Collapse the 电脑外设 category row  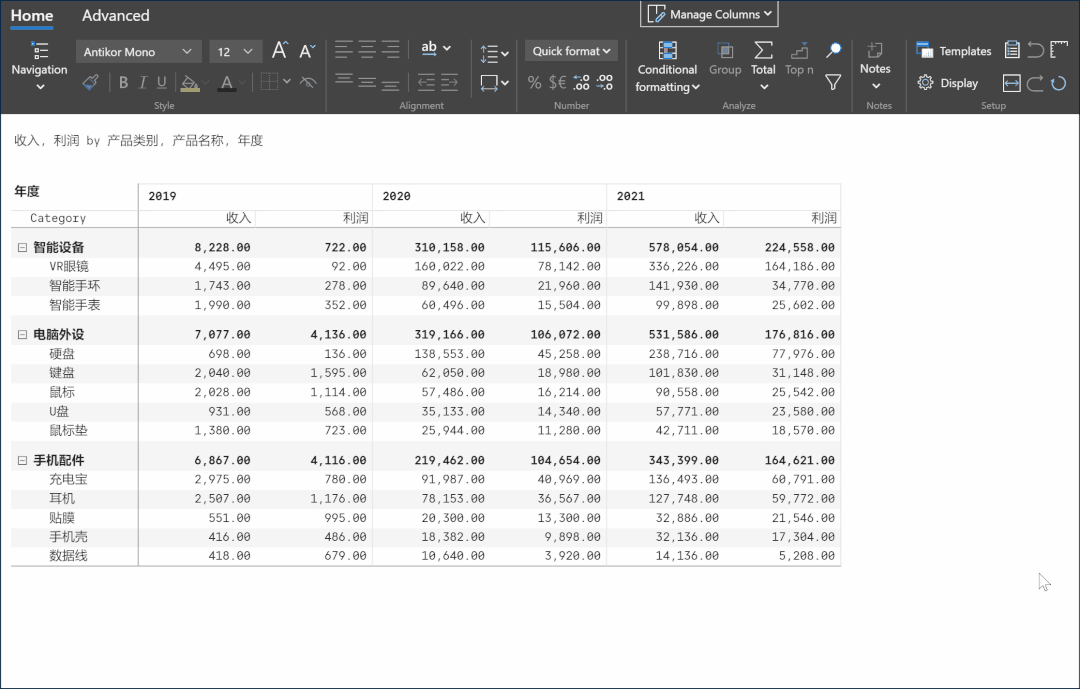[x=22, y=335]
